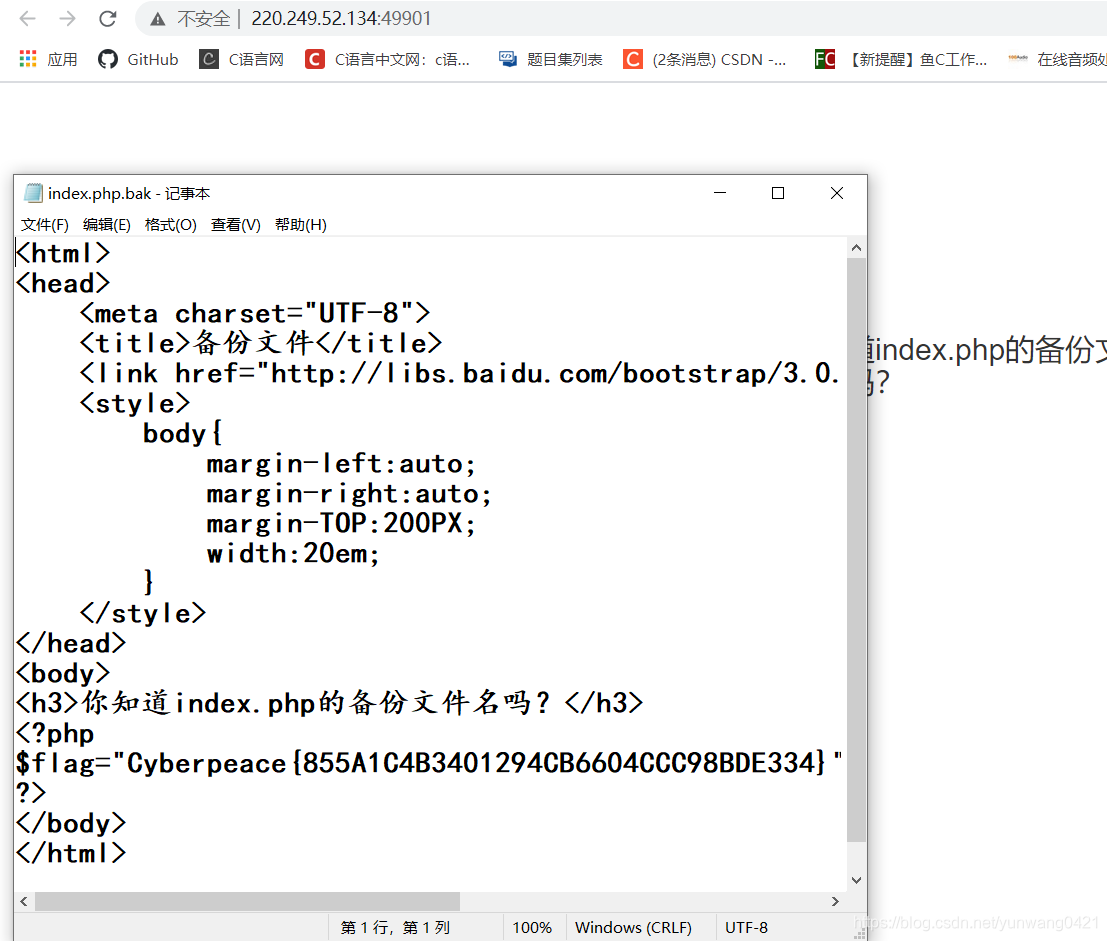Minimize the Notepad window

[720, 193]
